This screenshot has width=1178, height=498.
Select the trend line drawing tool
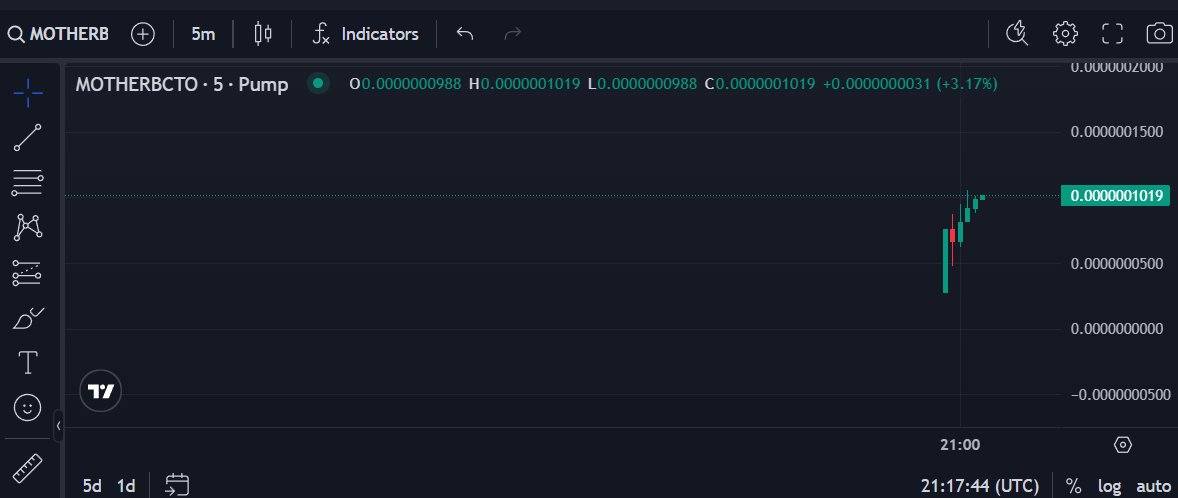[28, 137]
